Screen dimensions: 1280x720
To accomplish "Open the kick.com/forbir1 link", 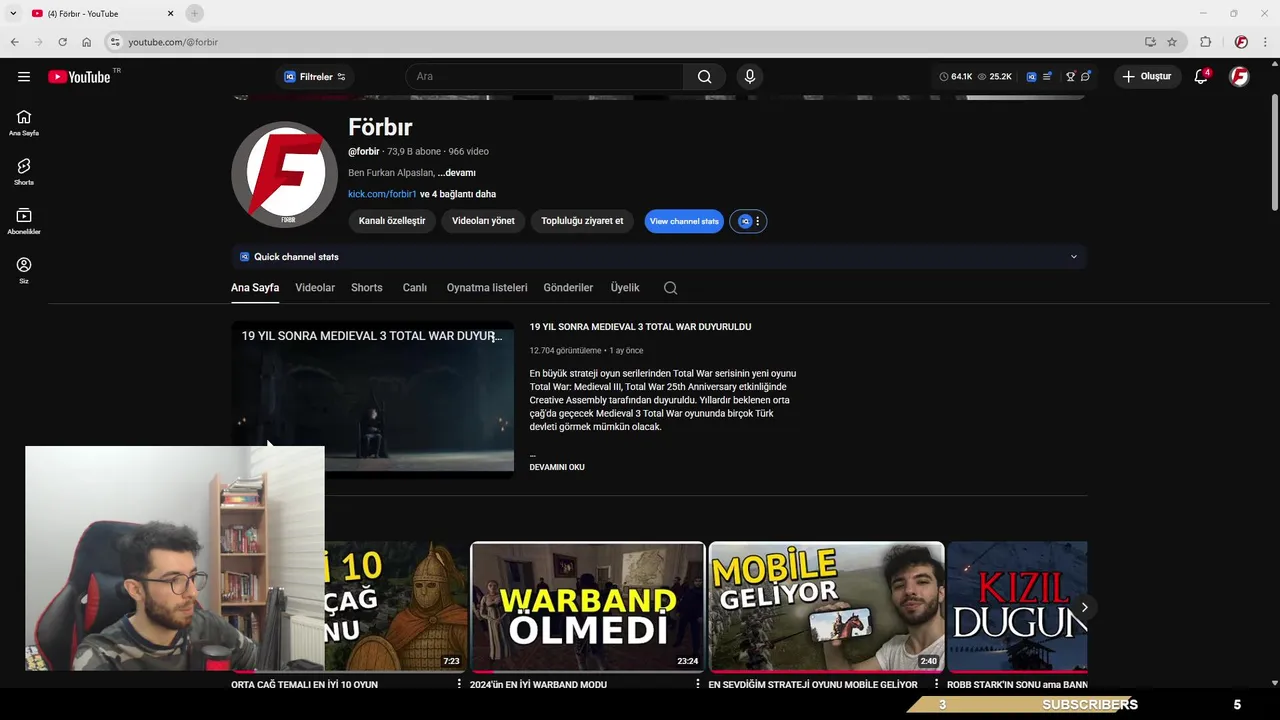I will 382,194.
